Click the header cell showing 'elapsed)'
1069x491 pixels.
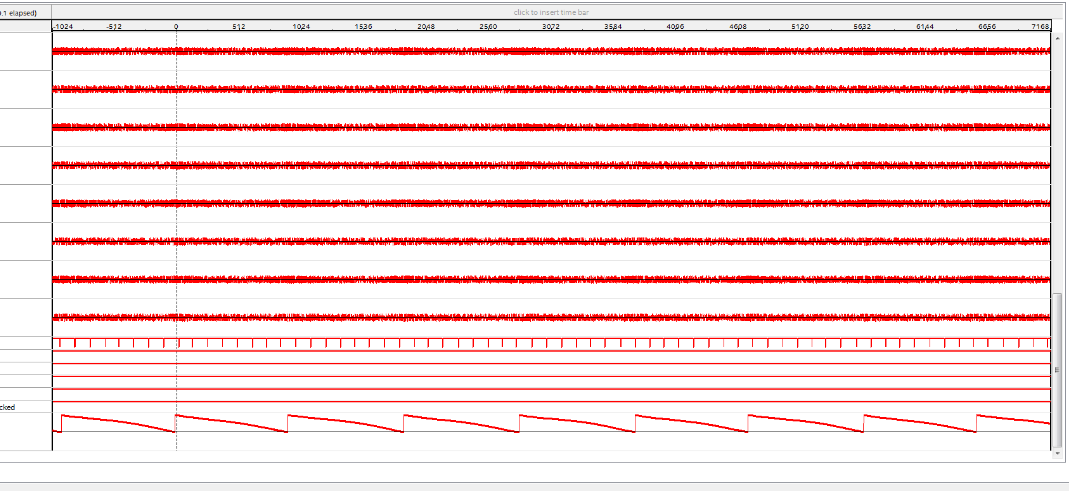click(x=25, y=12)
